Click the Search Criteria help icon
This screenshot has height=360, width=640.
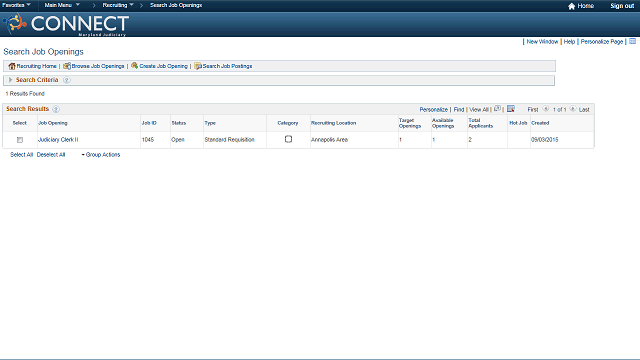click(67, 80)
